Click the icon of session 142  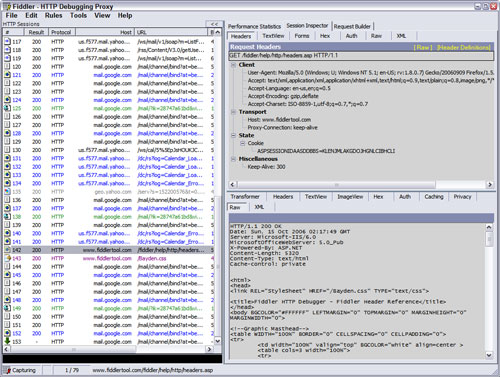tap(7, 250)
